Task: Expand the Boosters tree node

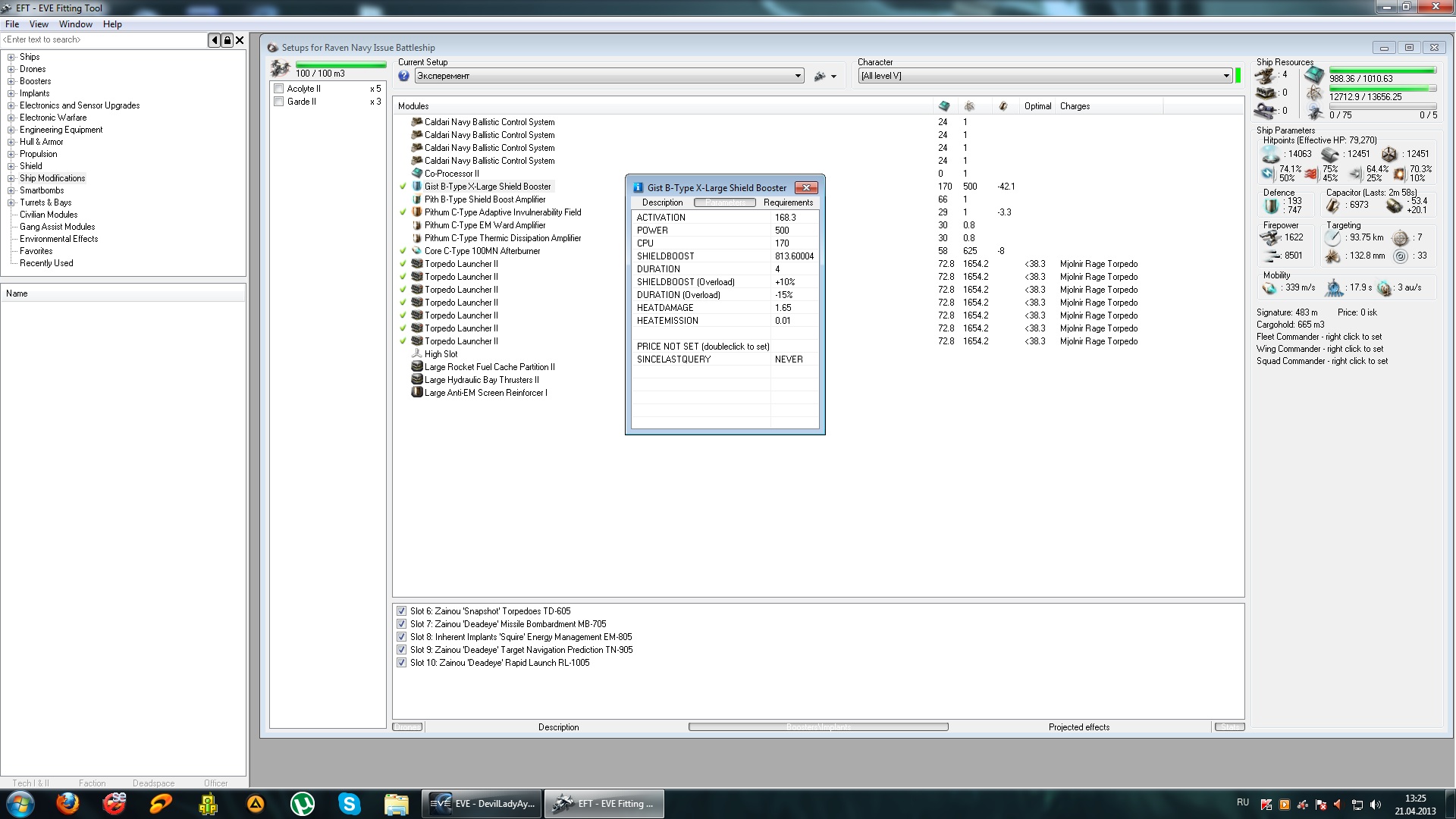Action: [11, 81]
